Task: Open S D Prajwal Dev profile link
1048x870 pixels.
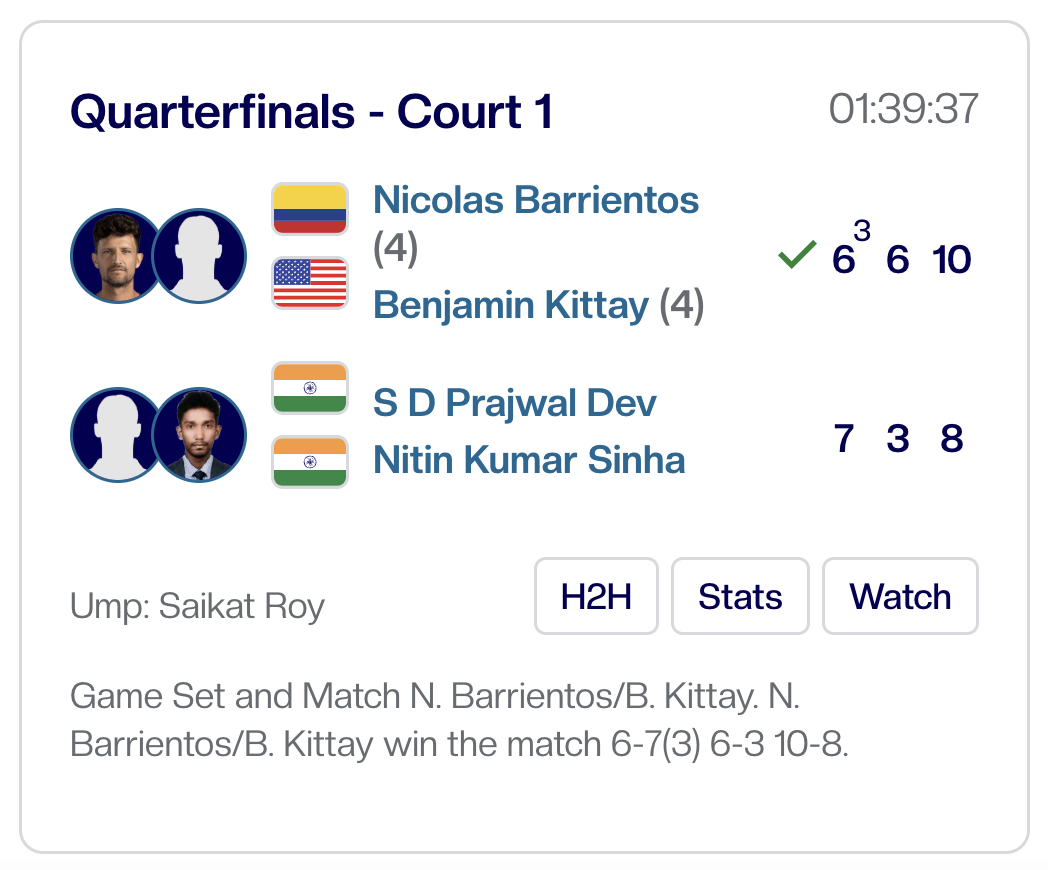Action: [515, 403]
